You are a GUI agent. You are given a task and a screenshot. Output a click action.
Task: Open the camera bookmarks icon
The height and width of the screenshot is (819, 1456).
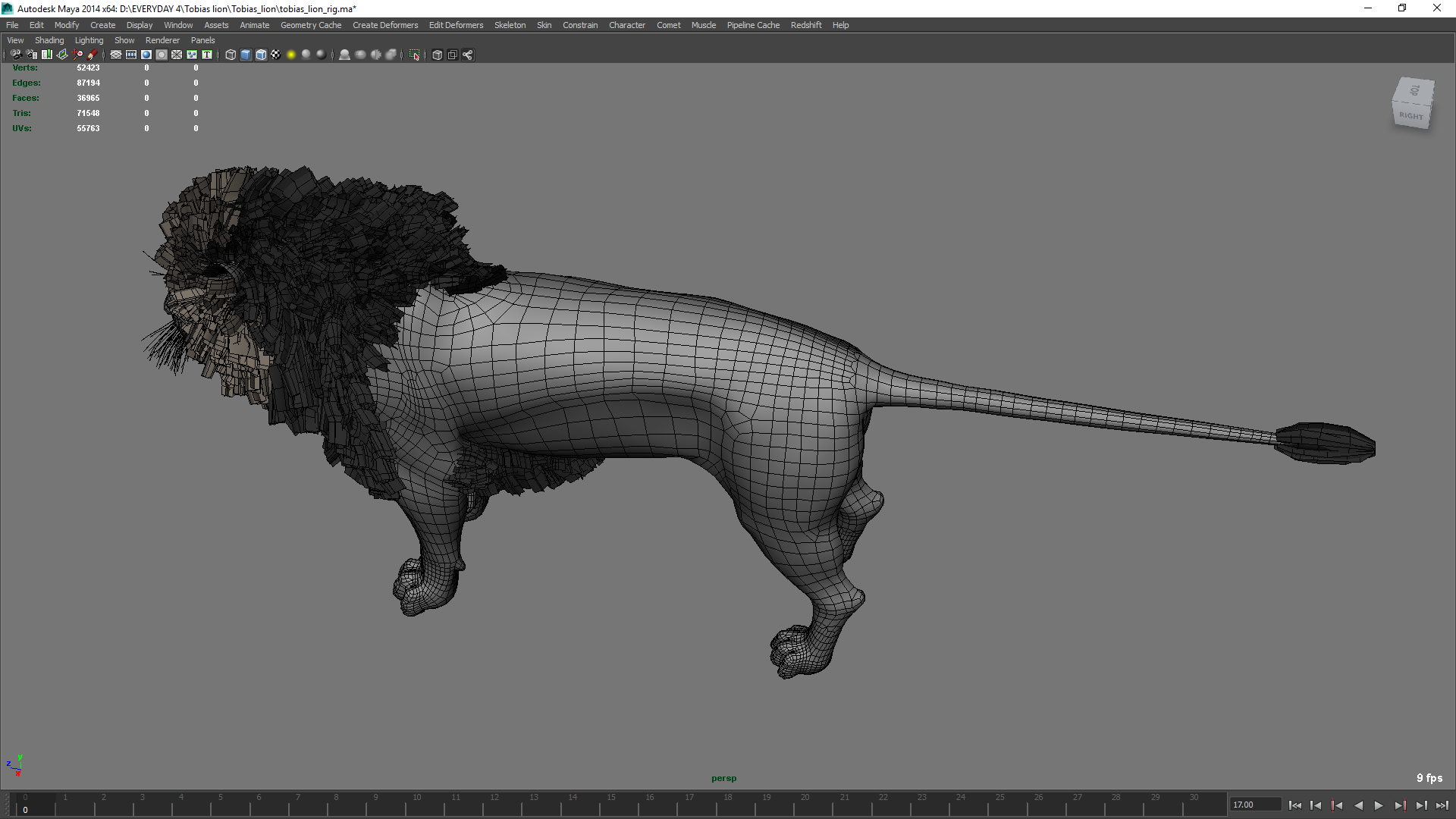47,54
